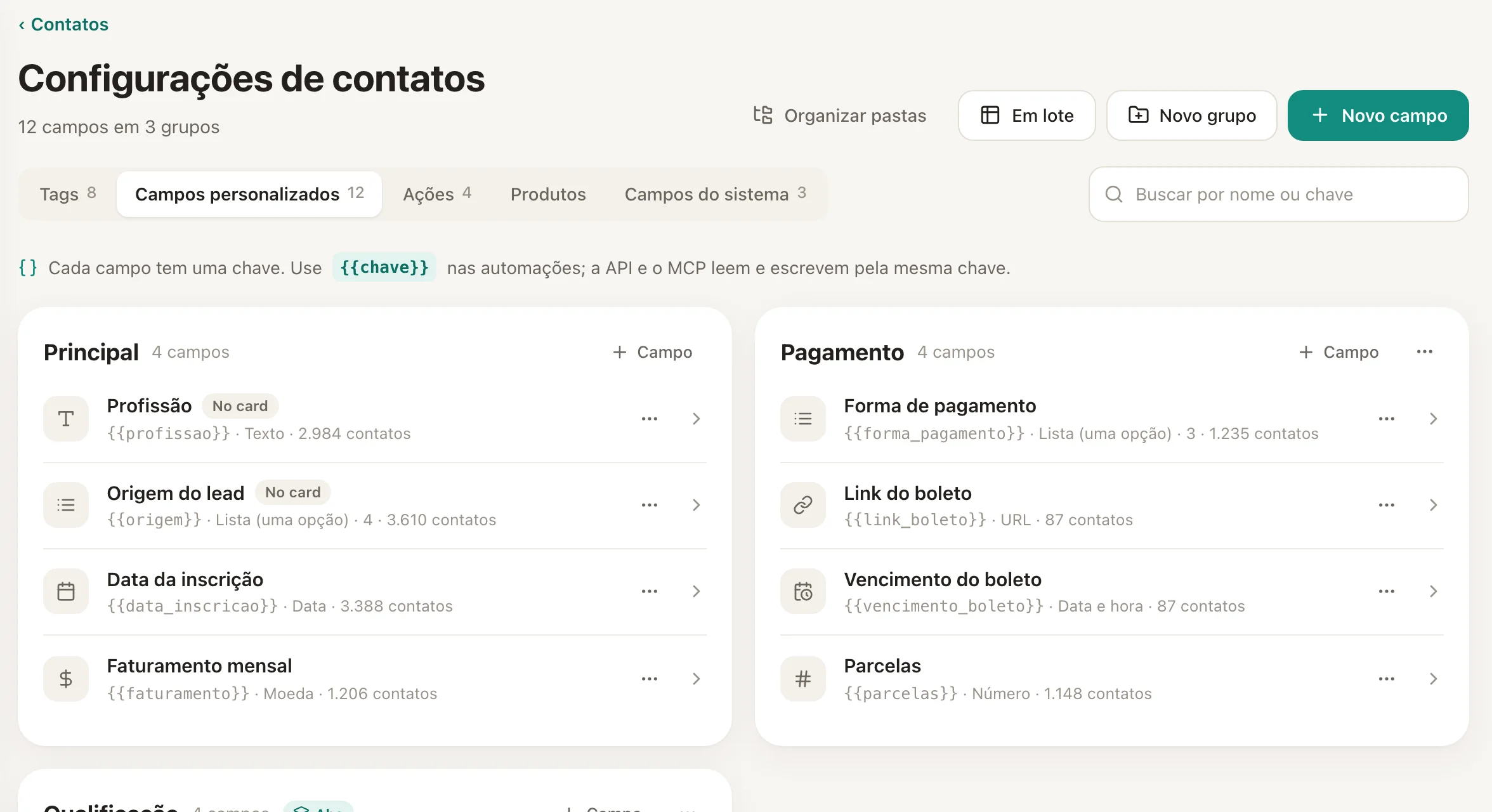
Task: Click the dollar icon for Faturamento mensal
Action: click(x=66, y=679)
